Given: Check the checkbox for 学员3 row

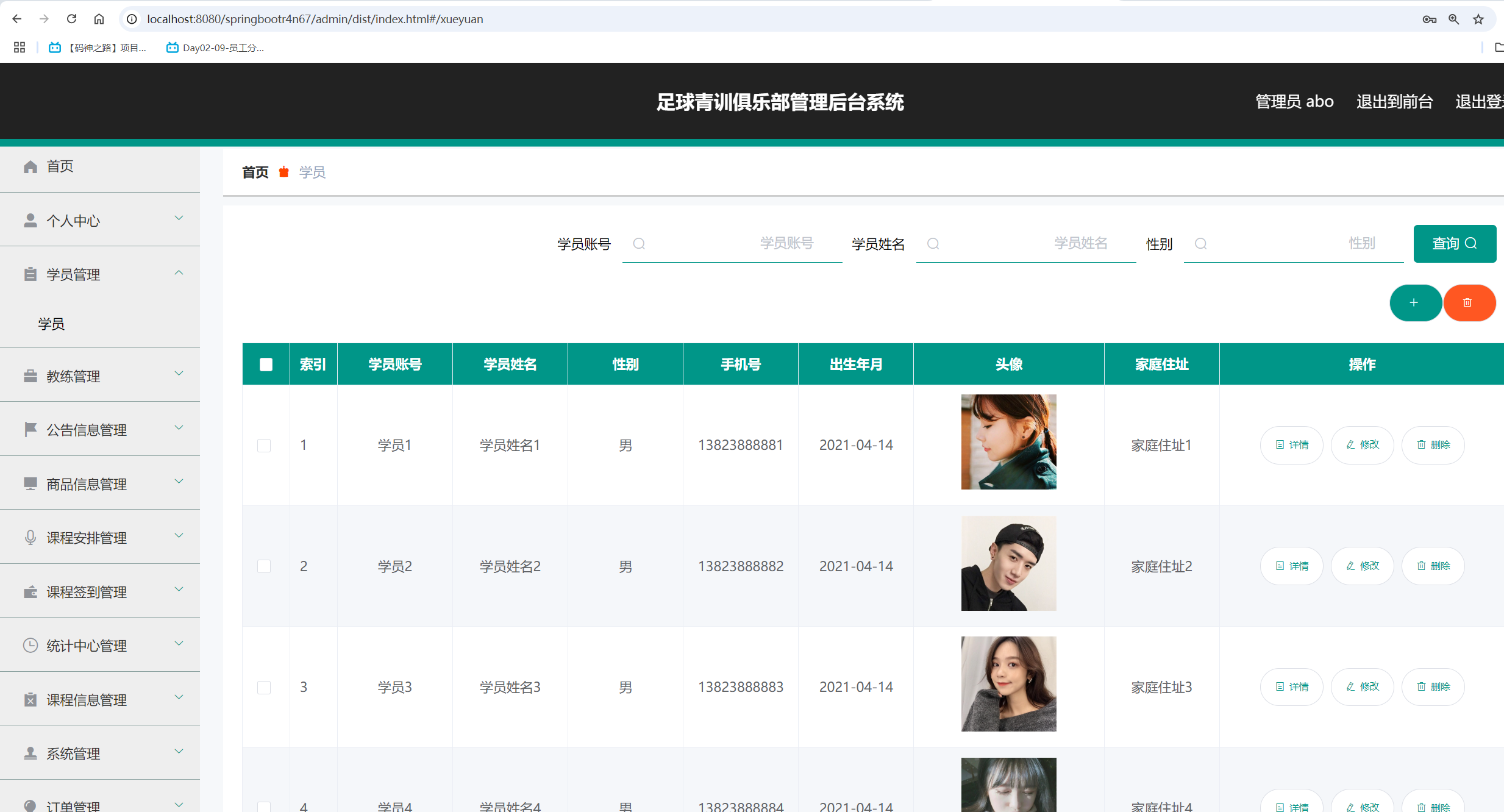Looking at the screenshot, I should 264,687.
